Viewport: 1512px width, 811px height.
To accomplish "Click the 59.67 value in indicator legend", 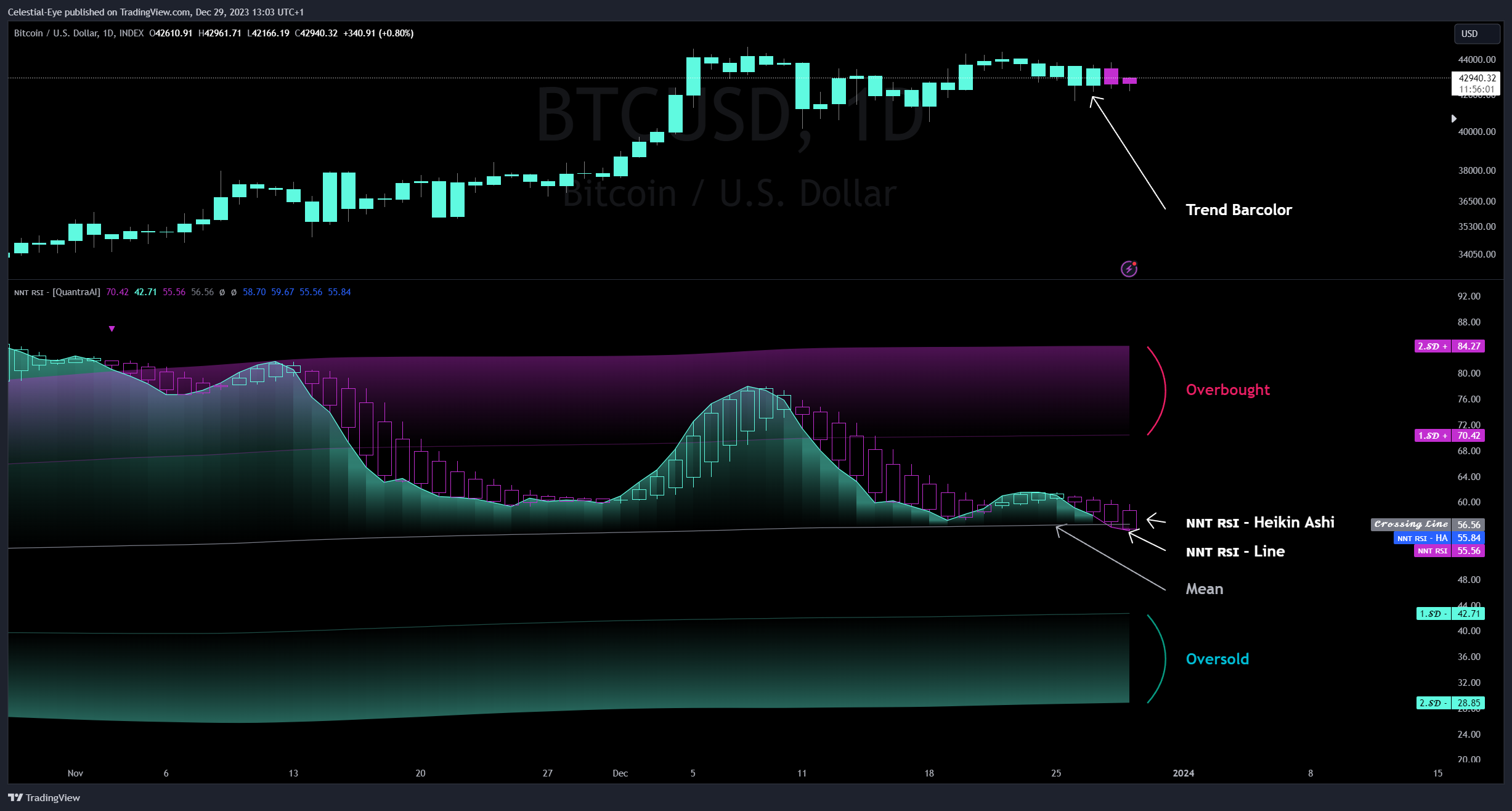I will (x=282, y=292).
